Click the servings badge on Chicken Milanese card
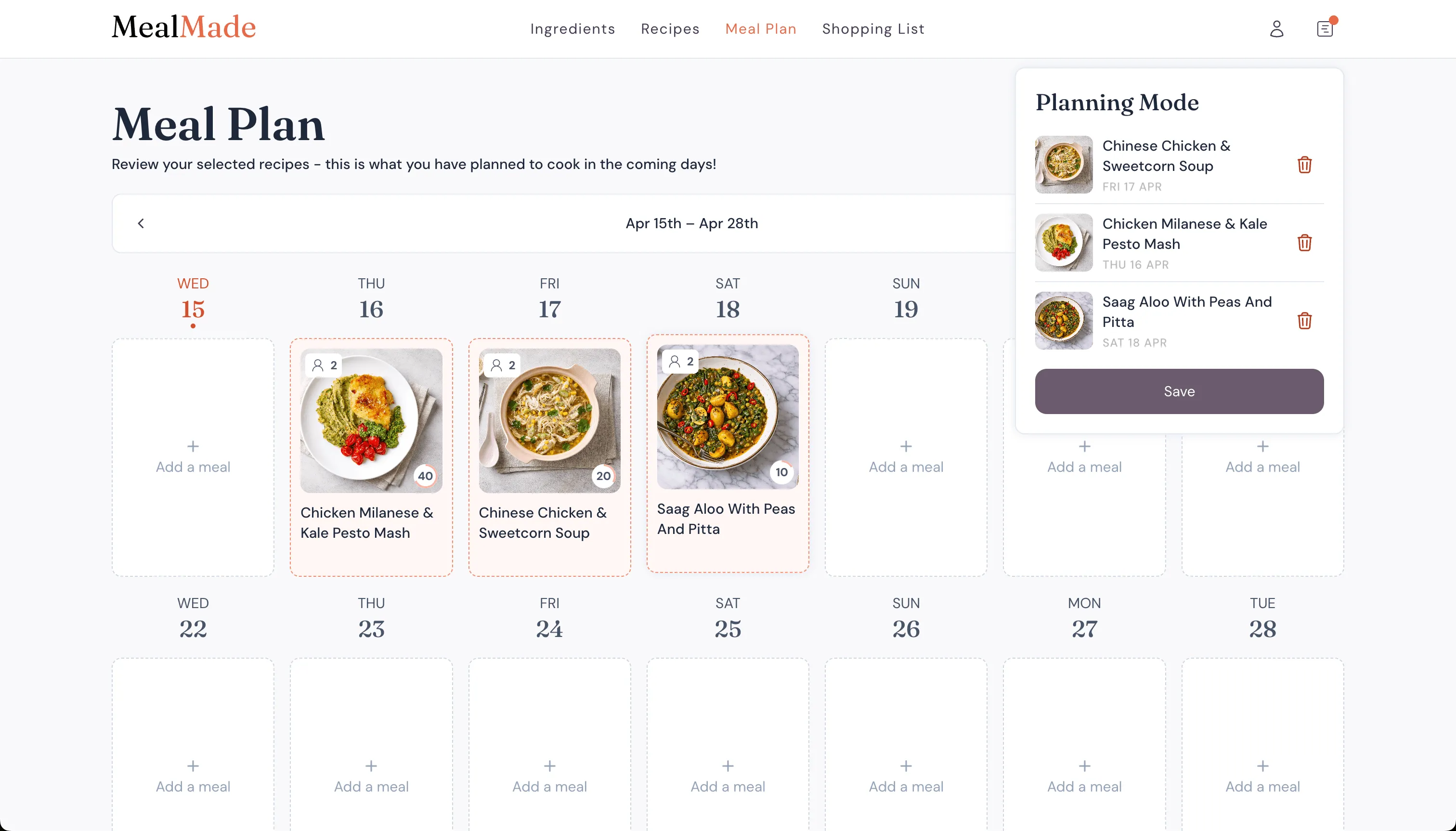This screenshot has height=831, width=1456. [324, 364]
